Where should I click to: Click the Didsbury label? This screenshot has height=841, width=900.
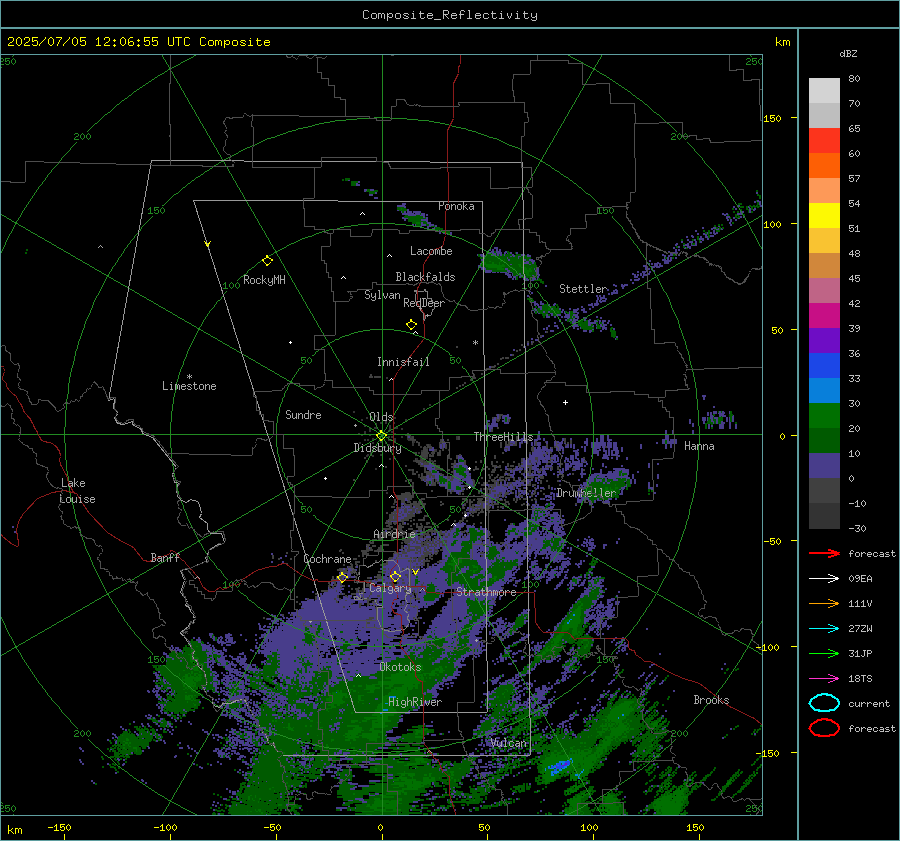point(377,448)
